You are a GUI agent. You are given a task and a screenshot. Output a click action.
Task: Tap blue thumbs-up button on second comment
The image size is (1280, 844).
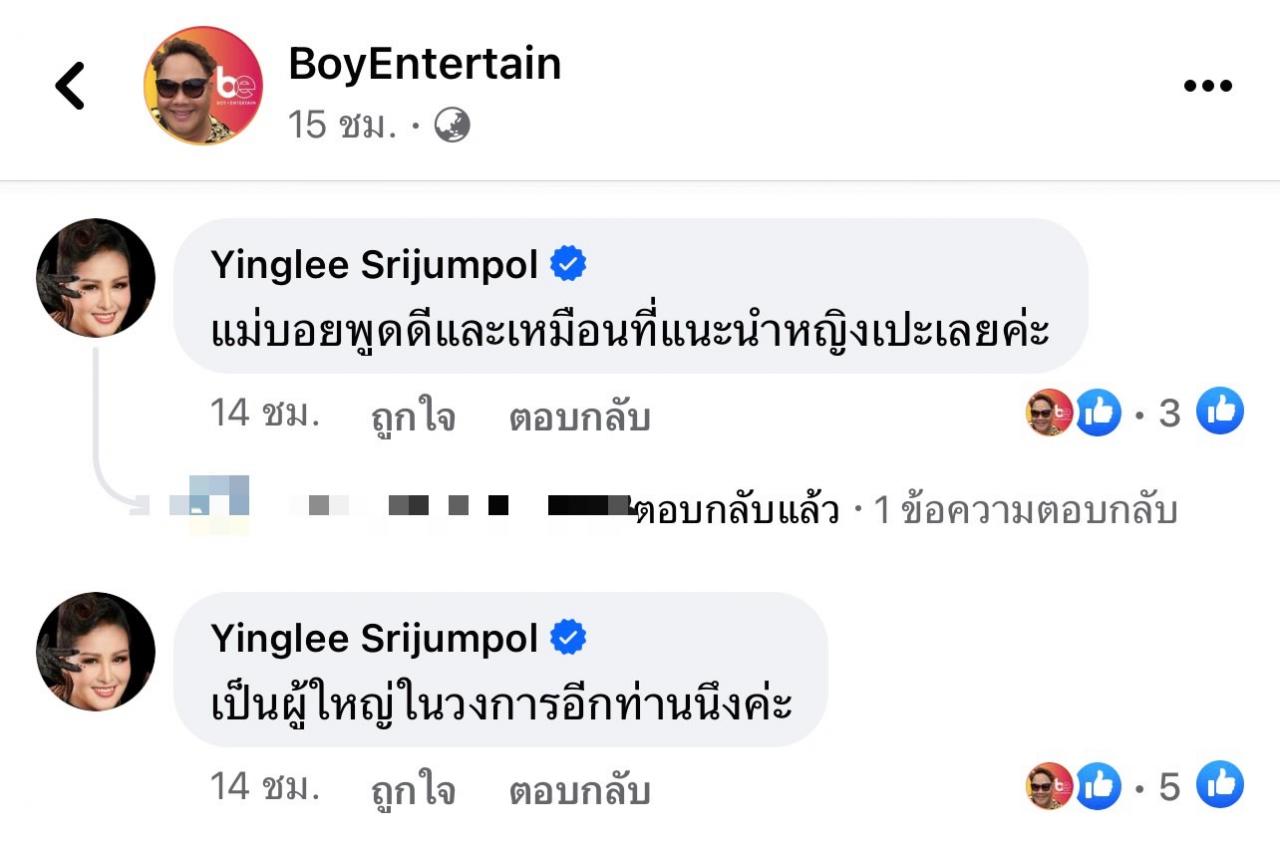[x=1220, y=785]
